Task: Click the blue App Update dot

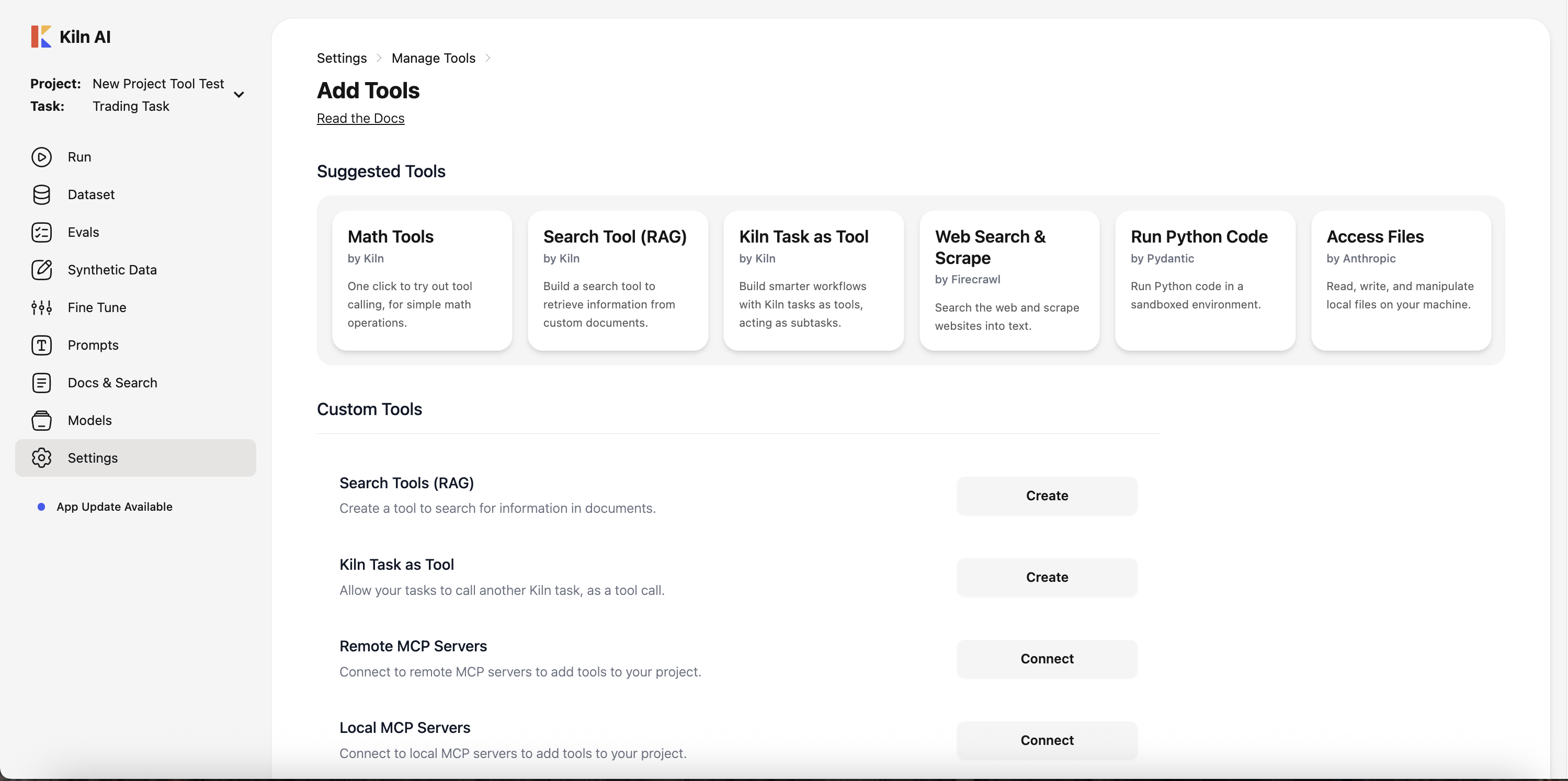Action: pos(41,507)
